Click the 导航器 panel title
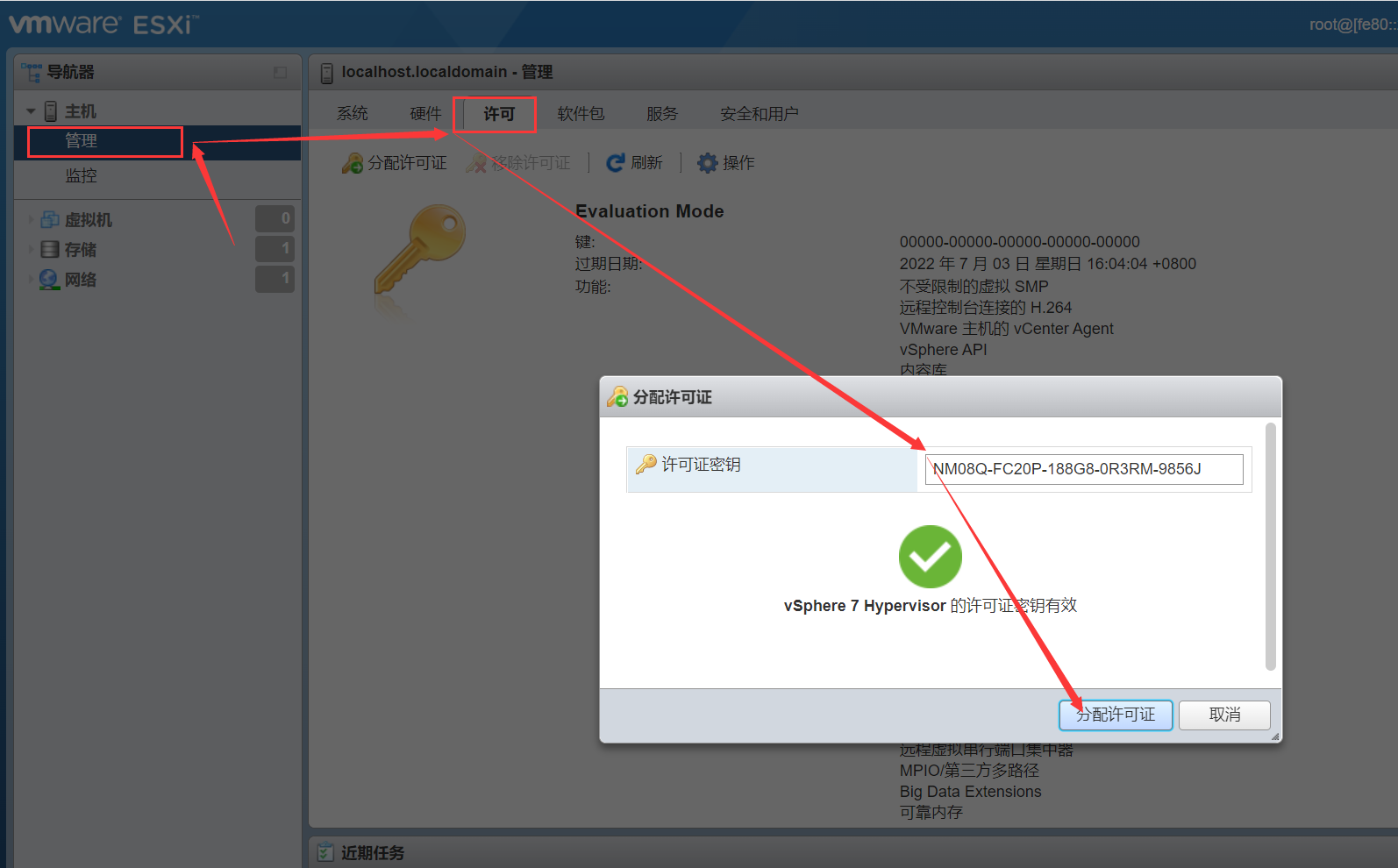Viewport: 1398px width, 868px height. tap(70, 72)
